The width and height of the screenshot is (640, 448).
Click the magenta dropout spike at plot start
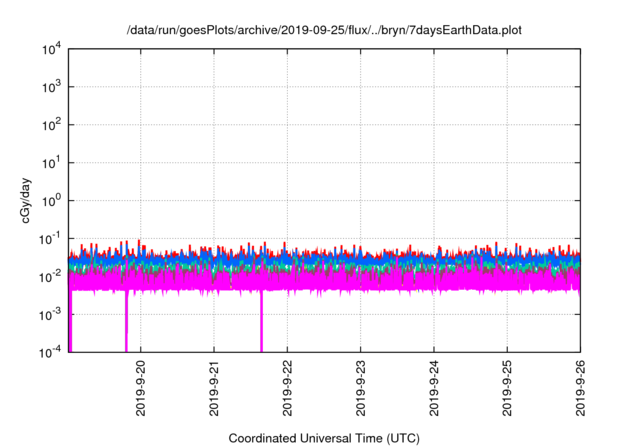[70, 321]
